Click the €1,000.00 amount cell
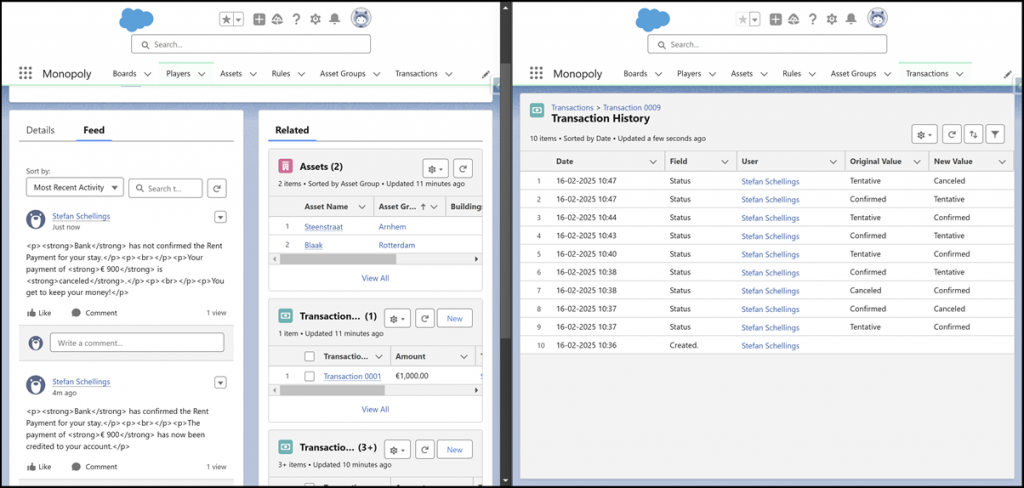Viewport: 1024px width, 488px height. pyautogui.click(x=412, y=376)
